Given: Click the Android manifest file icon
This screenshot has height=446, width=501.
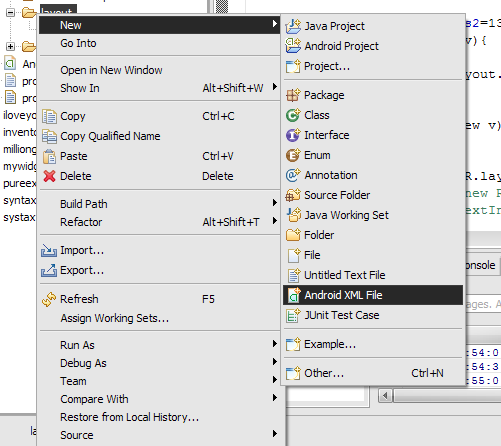Looking at the screenshot, I should coord(10,63).
